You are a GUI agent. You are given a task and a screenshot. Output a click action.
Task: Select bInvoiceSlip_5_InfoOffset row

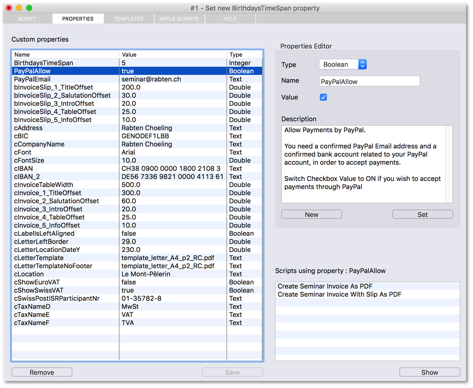(137, 120)
